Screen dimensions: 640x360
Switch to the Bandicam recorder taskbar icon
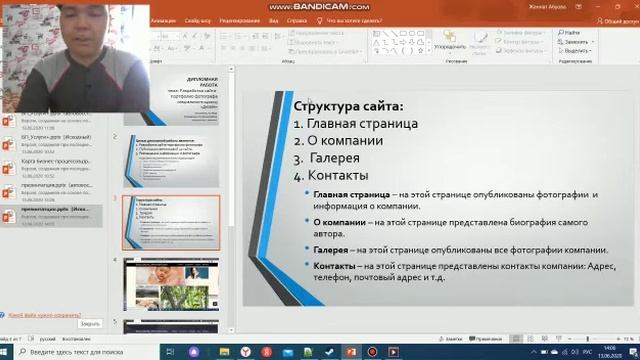tap(372, 352)
